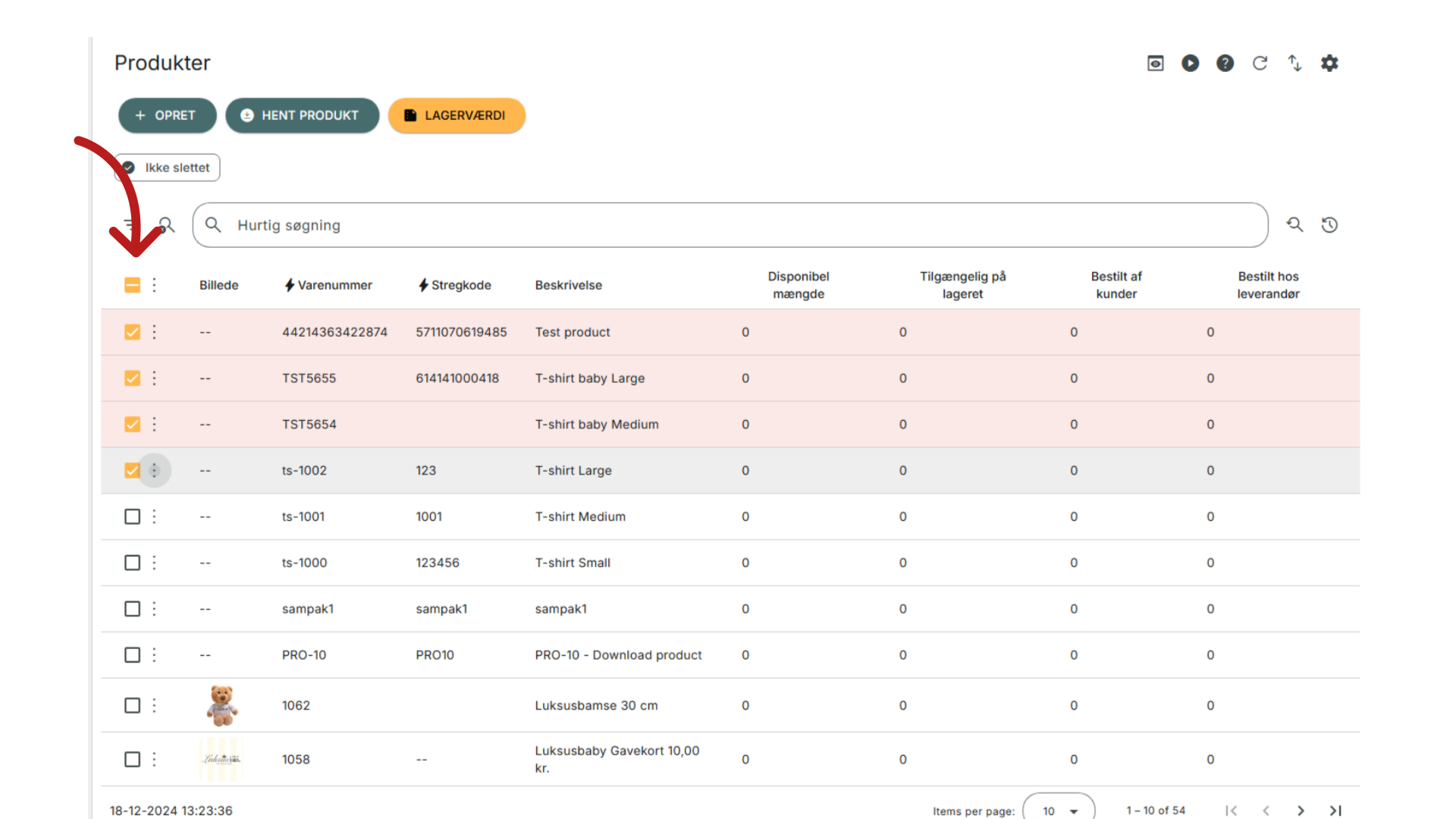Screen dimensions: 1456x819
Task: Uncheck the T-shirt baby Medium checkbox
Action: click(x=132, y=425)
